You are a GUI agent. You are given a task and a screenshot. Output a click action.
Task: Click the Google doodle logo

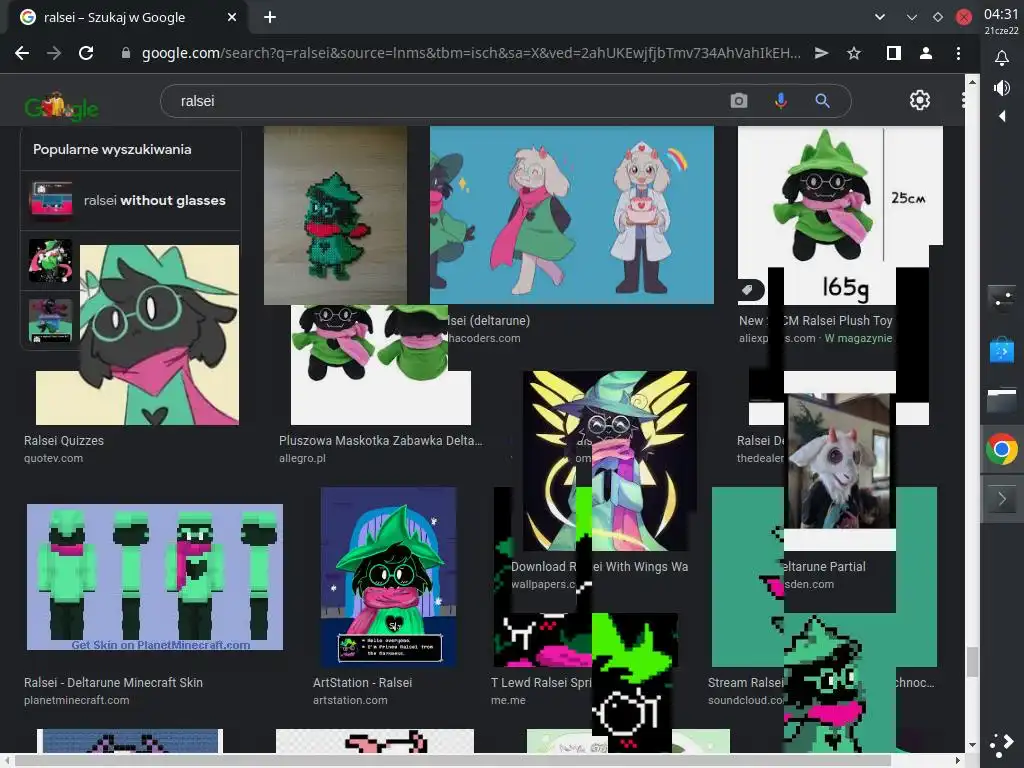[x=61, y=106]
